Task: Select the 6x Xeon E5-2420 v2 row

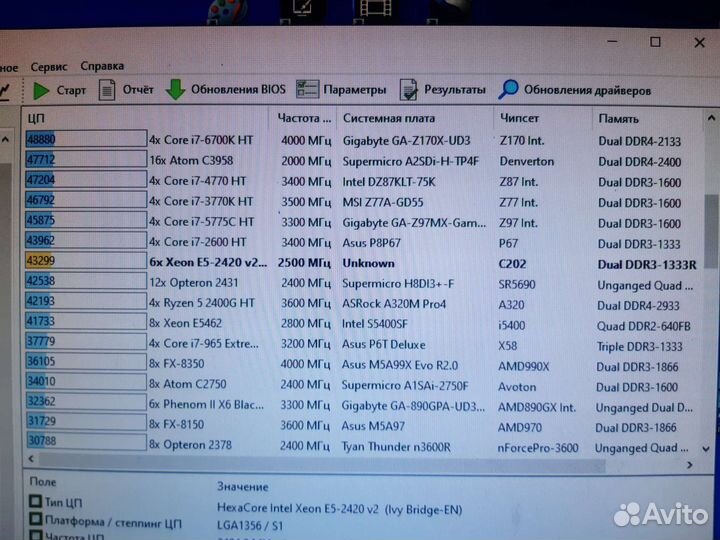Action: click(x=208, y=262)
